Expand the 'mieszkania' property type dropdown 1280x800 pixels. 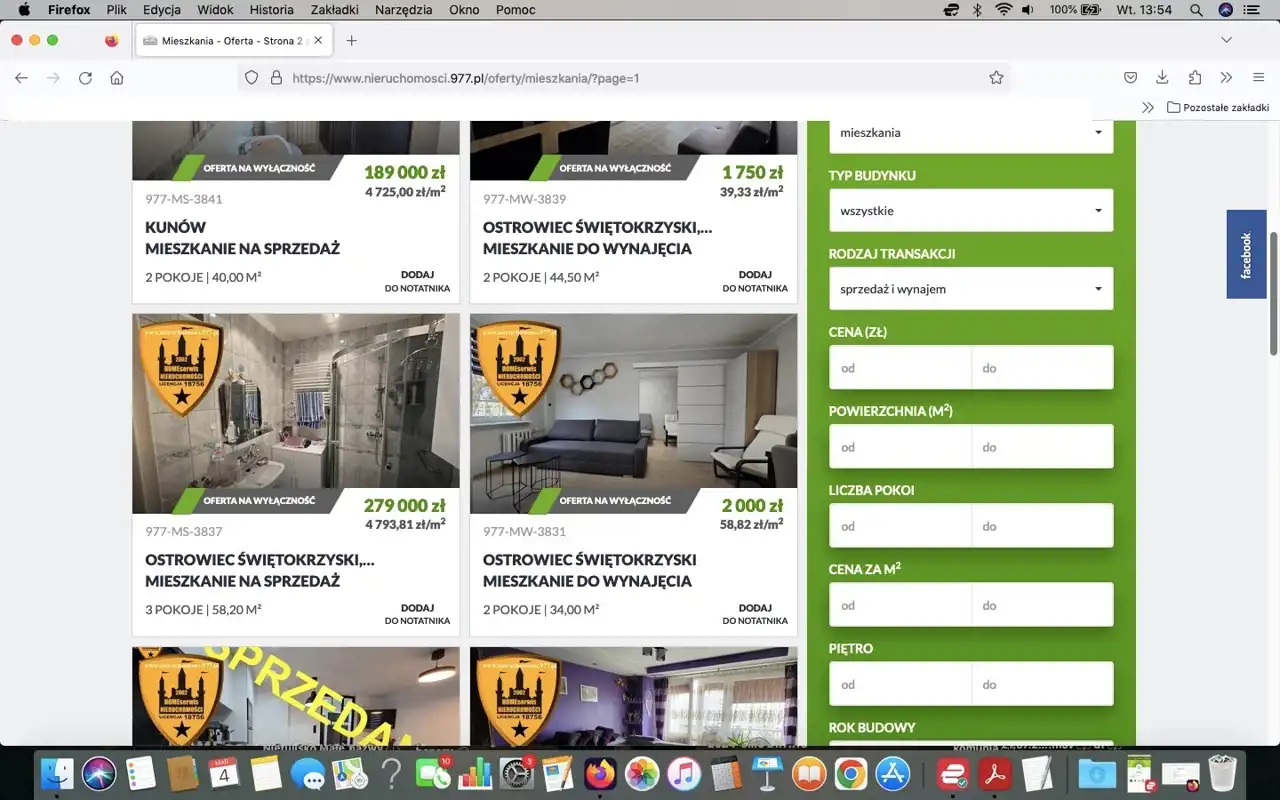click(x=970, y=133)
